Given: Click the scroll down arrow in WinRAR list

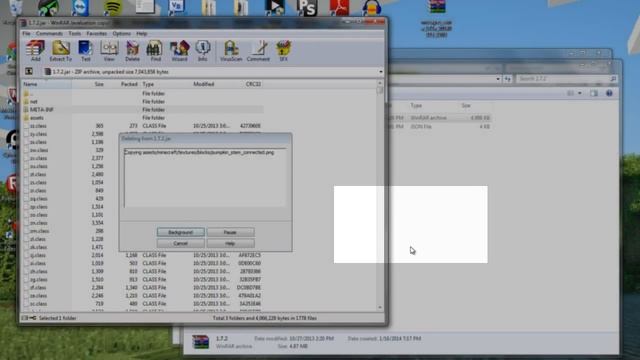Looking at the screenshot, I should tap(380, 307).
